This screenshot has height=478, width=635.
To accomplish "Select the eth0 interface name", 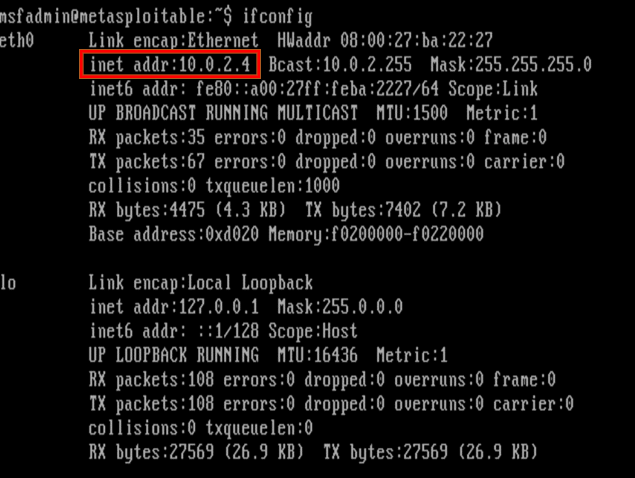I will point(16,41).
